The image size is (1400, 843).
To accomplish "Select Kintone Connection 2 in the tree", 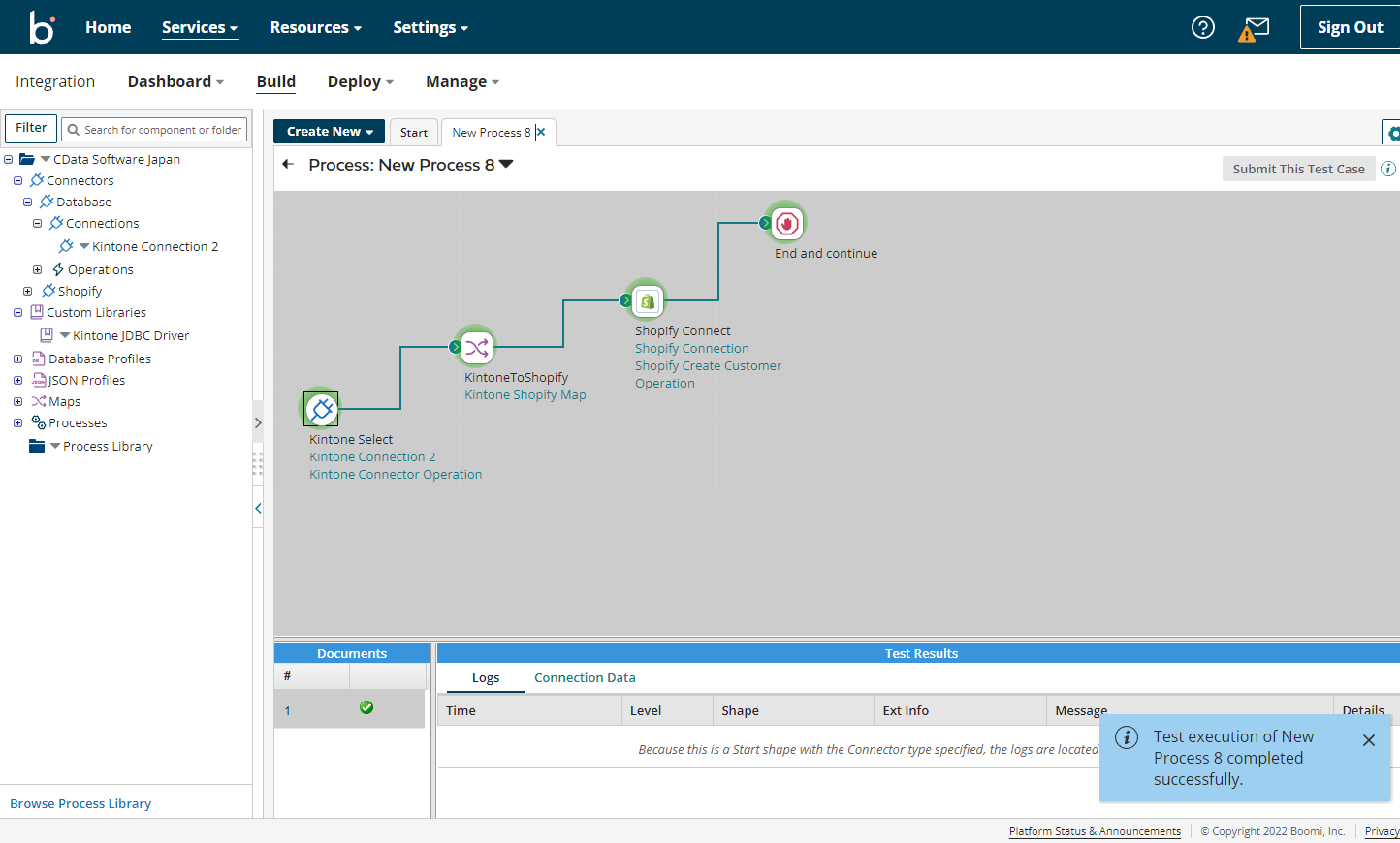I will 155,246.
